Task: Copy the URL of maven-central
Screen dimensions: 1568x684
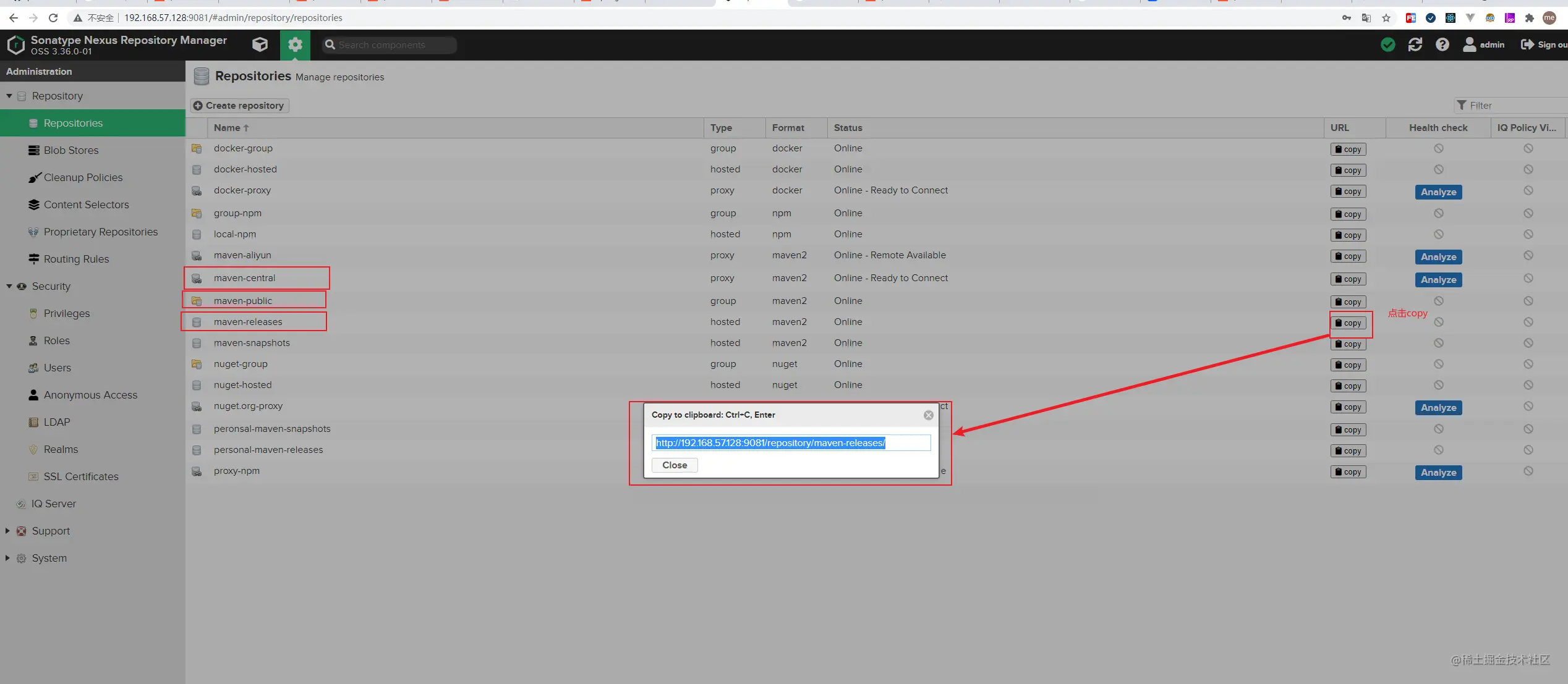Action: click(x=1348, y=279)
